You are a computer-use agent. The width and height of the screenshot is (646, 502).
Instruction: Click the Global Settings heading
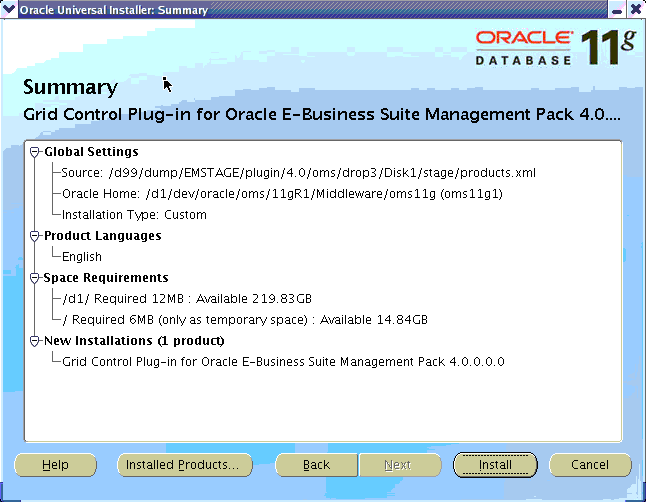(x=91, y=152)
